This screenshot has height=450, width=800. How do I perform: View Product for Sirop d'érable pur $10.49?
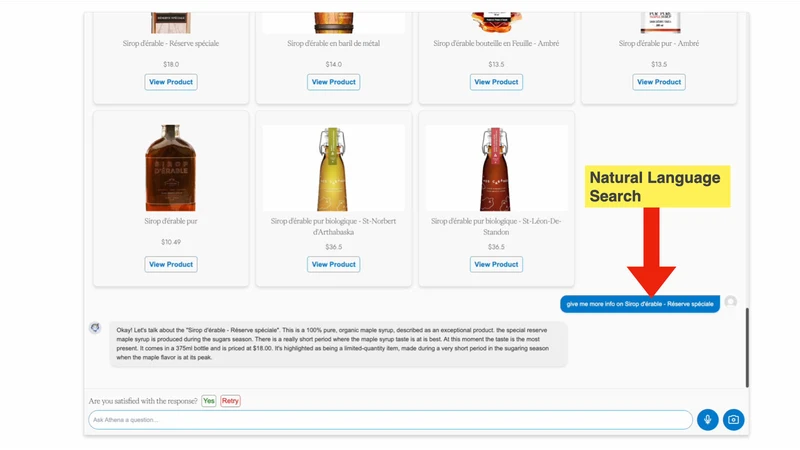[171, 264]
